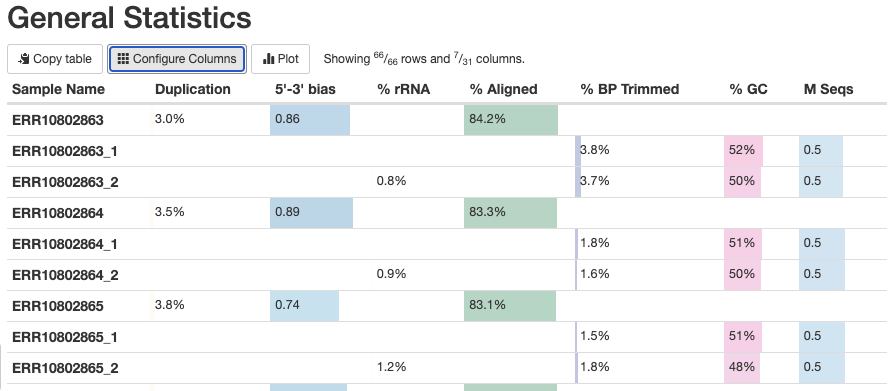Click the bar chart icon on Plot
This screenshot has width=896, height=391.
pos(269,59)
